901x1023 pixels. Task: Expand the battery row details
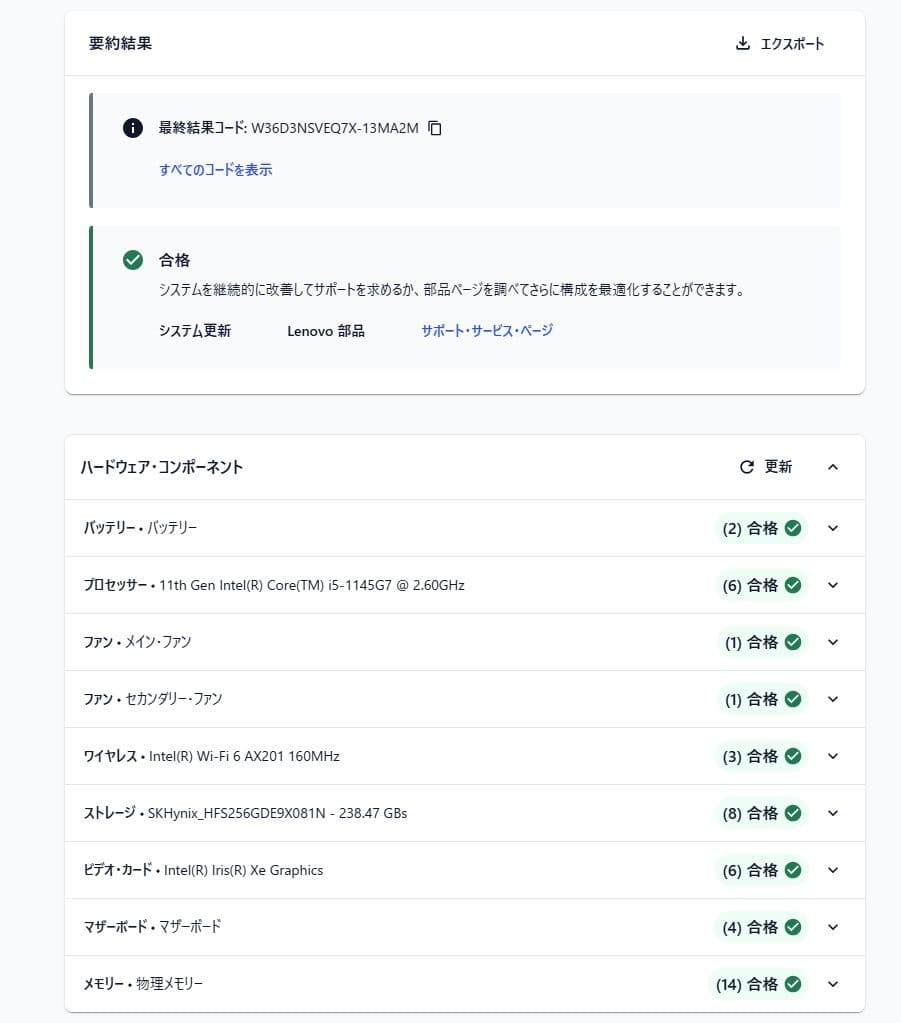tap(833, 528)
